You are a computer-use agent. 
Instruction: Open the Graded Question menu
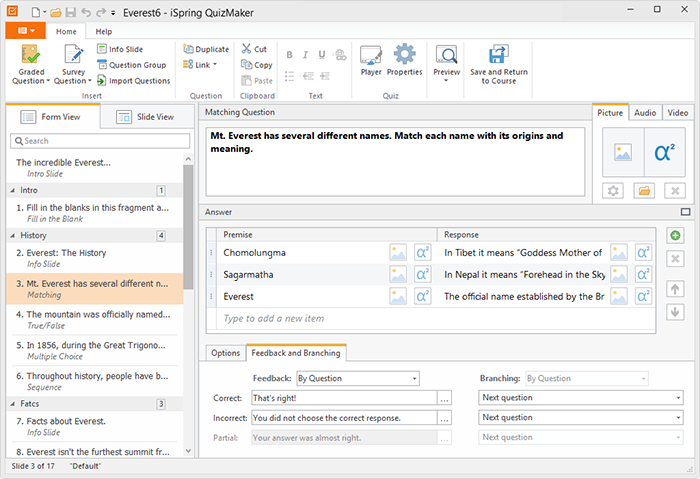click(x=30, y=65)
